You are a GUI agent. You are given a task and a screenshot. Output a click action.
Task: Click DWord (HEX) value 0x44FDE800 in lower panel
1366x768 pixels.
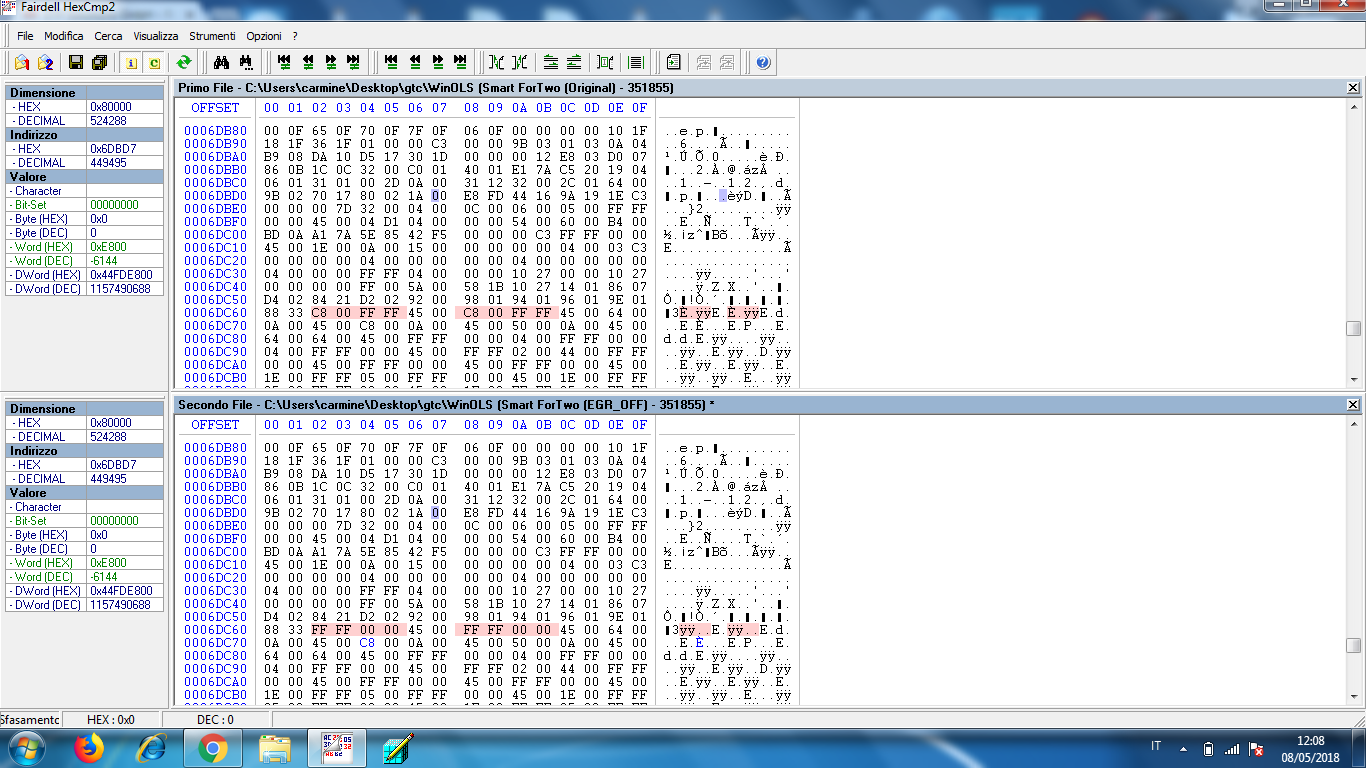125,591
